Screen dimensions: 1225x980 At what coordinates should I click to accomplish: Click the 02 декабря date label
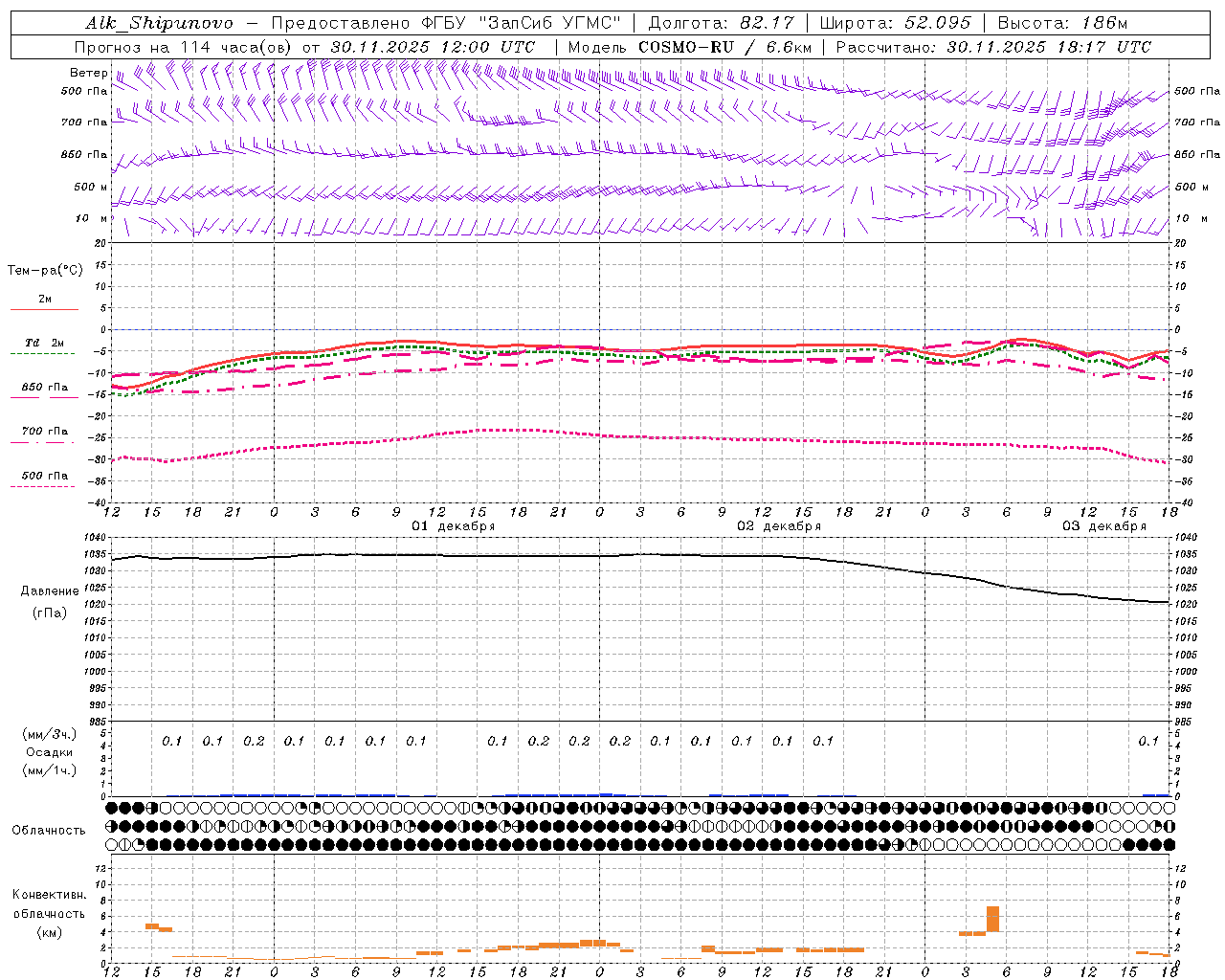click(x=778, y=526)
